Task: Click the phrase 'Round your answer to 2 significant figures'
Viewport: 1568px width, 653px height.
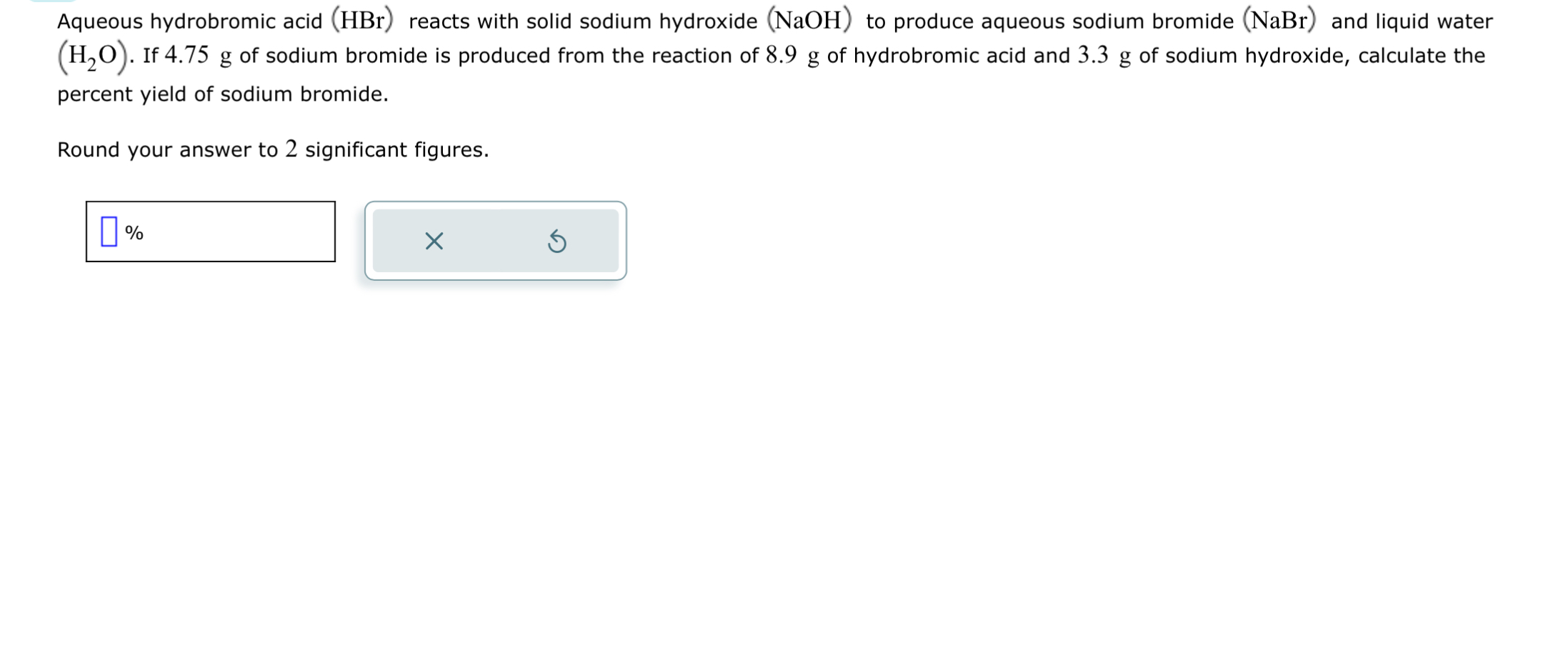Action: pos(273,149)
